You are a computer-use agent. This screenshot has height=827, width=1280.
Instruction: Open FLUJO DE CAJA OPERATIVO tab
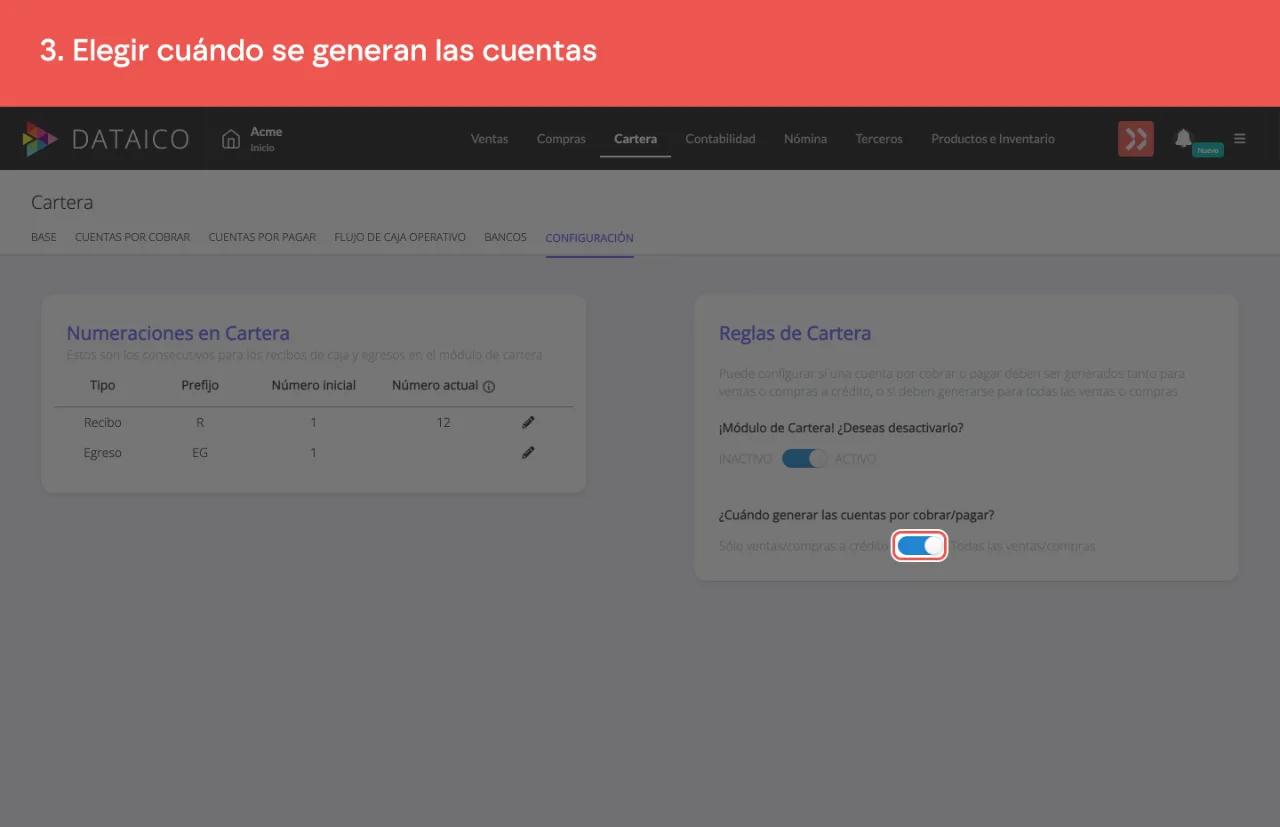tap(400, 238)
